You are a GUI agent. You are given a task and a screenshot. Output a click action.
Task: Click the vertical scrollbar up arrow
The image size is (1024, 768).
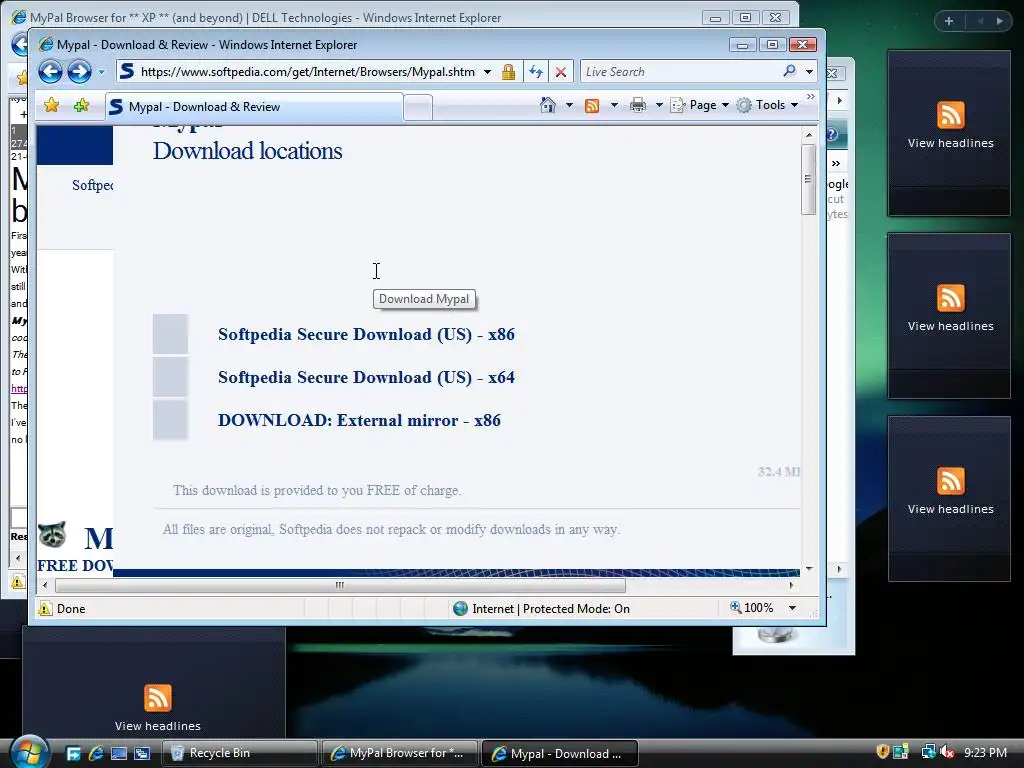pyautogui.click(x=808, y=135)
